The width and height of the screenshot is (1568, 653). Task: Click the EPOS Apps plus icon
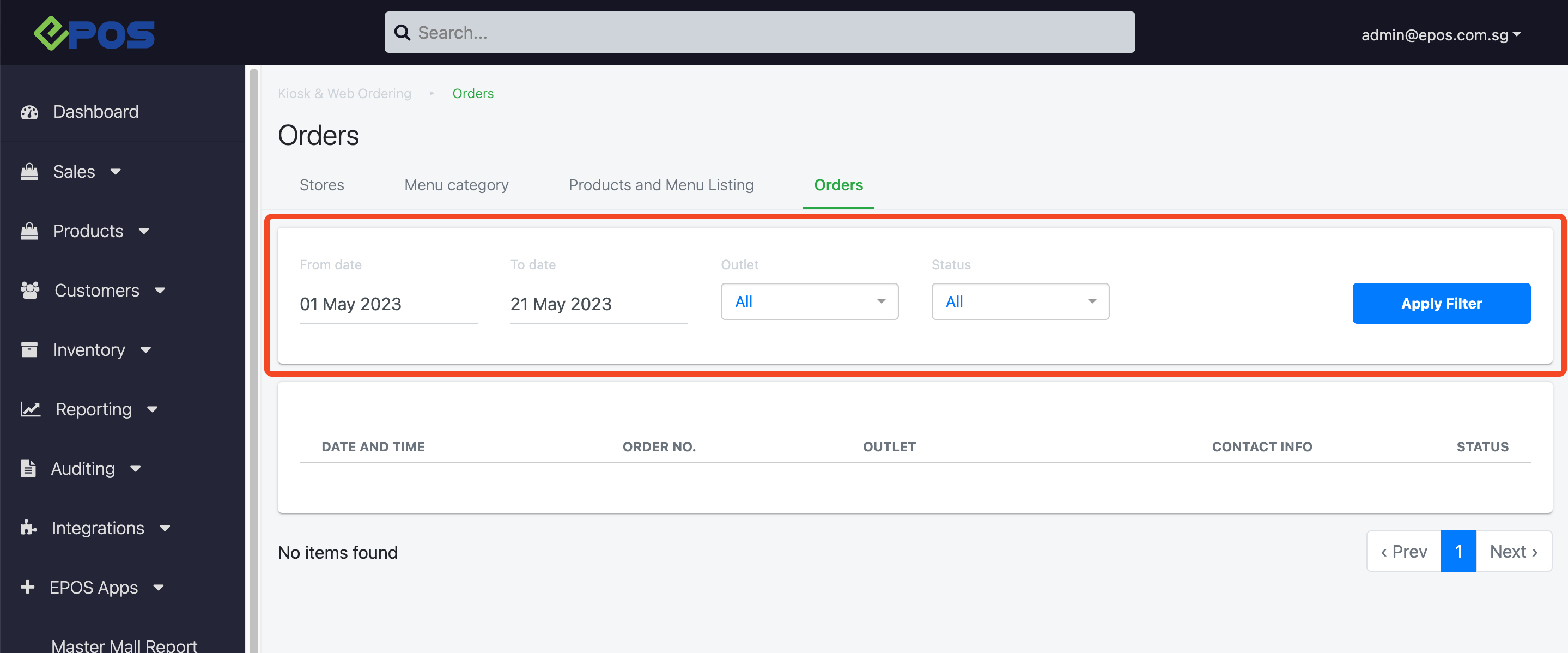[x=27, y=587]
